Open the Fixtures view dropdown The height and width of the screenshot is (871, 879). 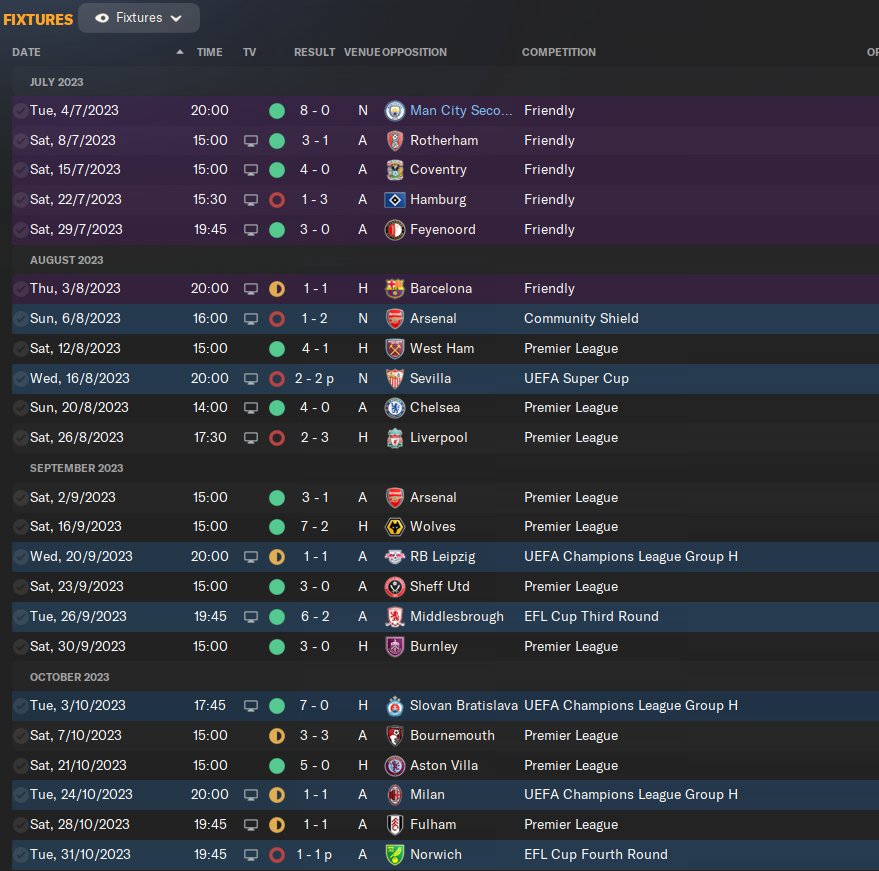(139, 18)
